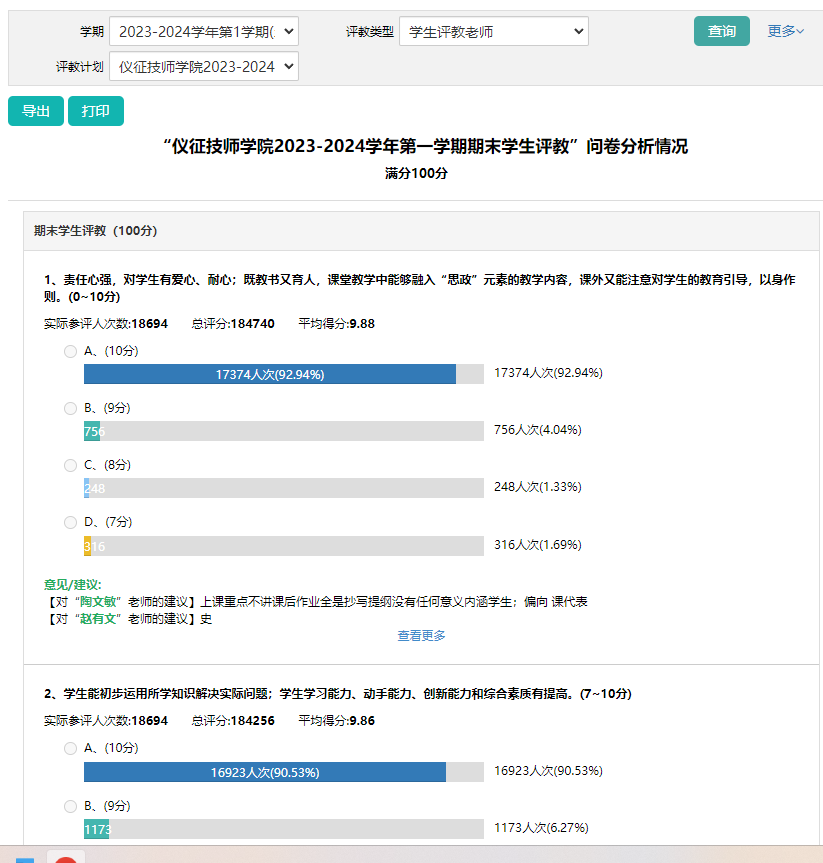823x863 pixels.
Task: Click the 打印 print button
Action: point(96,111)
